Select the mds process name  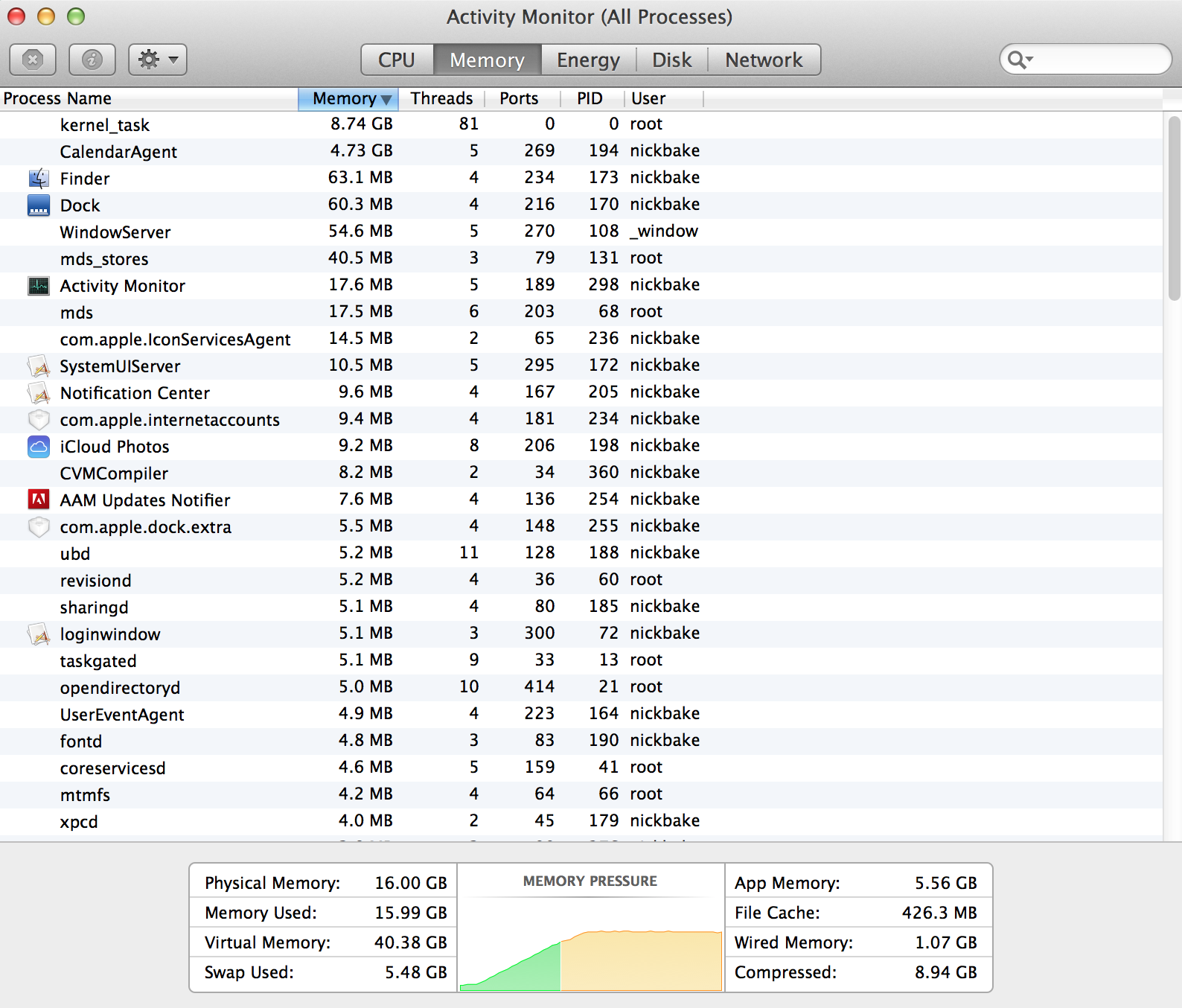[77, 313]
